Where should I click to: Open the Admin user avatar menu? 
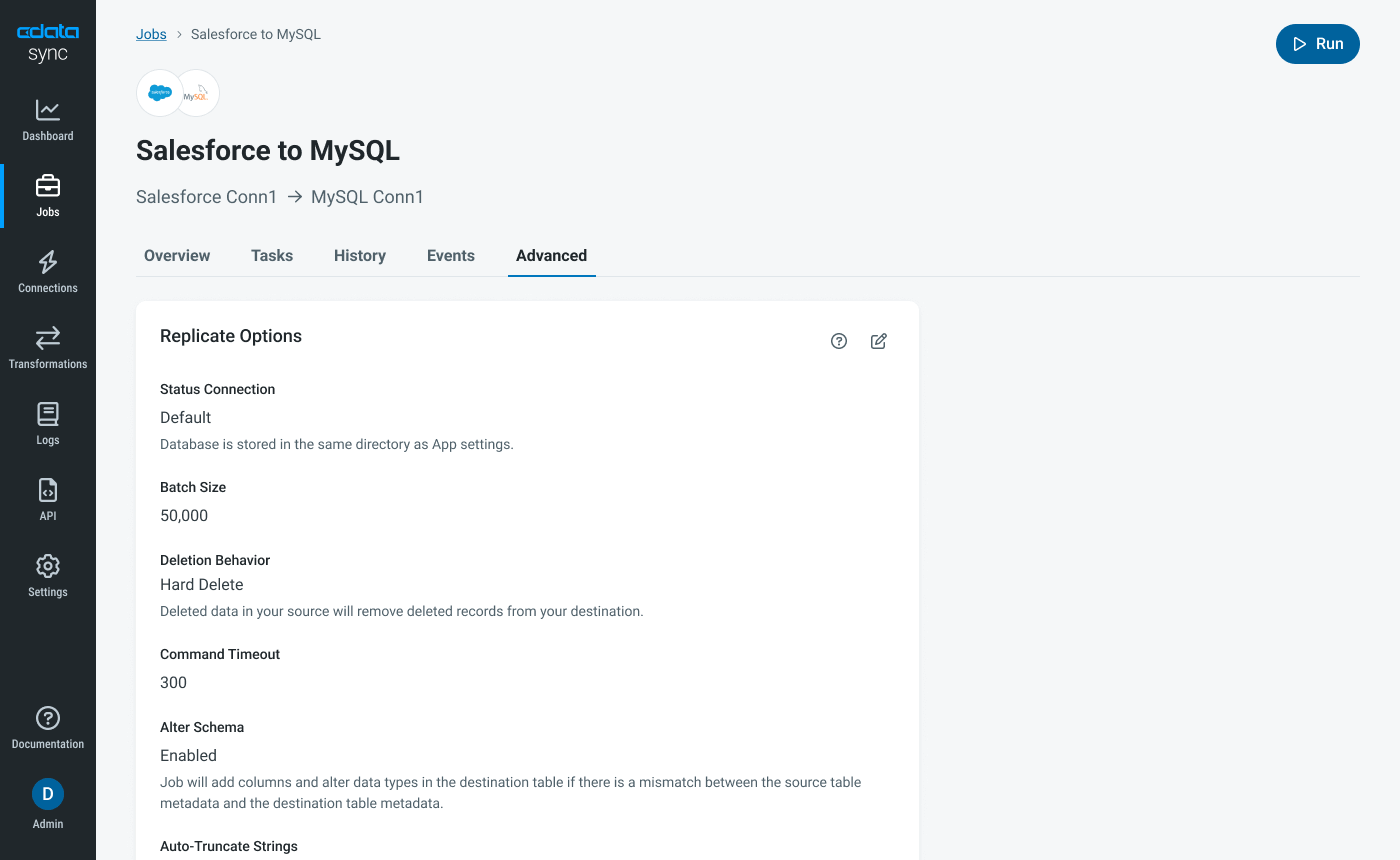coord(47,793)
